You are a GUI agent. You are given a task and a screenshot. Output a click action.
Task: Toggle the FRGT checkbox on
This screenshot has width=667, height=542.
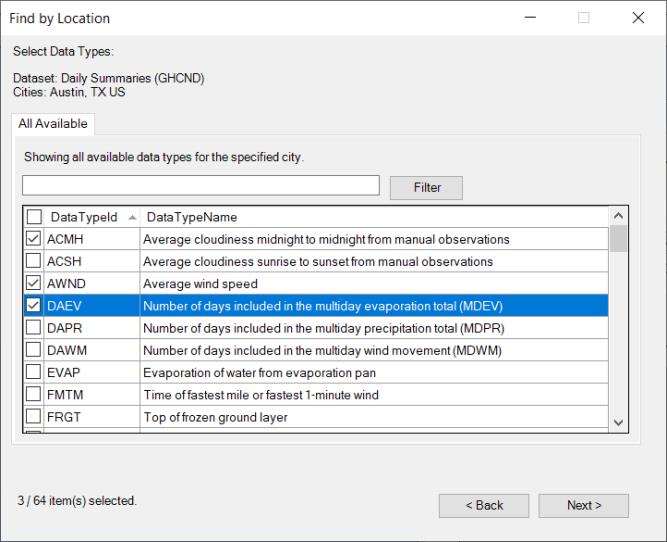[x=34, y=416]
